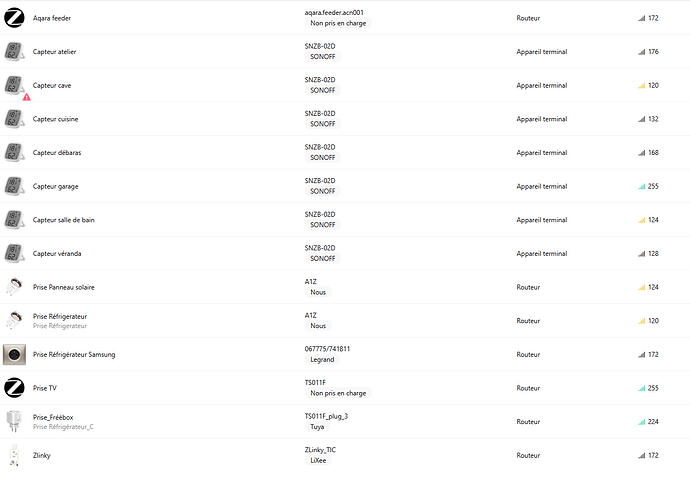Click the Tuya manufacturer label
Screen dimensions: 690x477
click(319, 426)
